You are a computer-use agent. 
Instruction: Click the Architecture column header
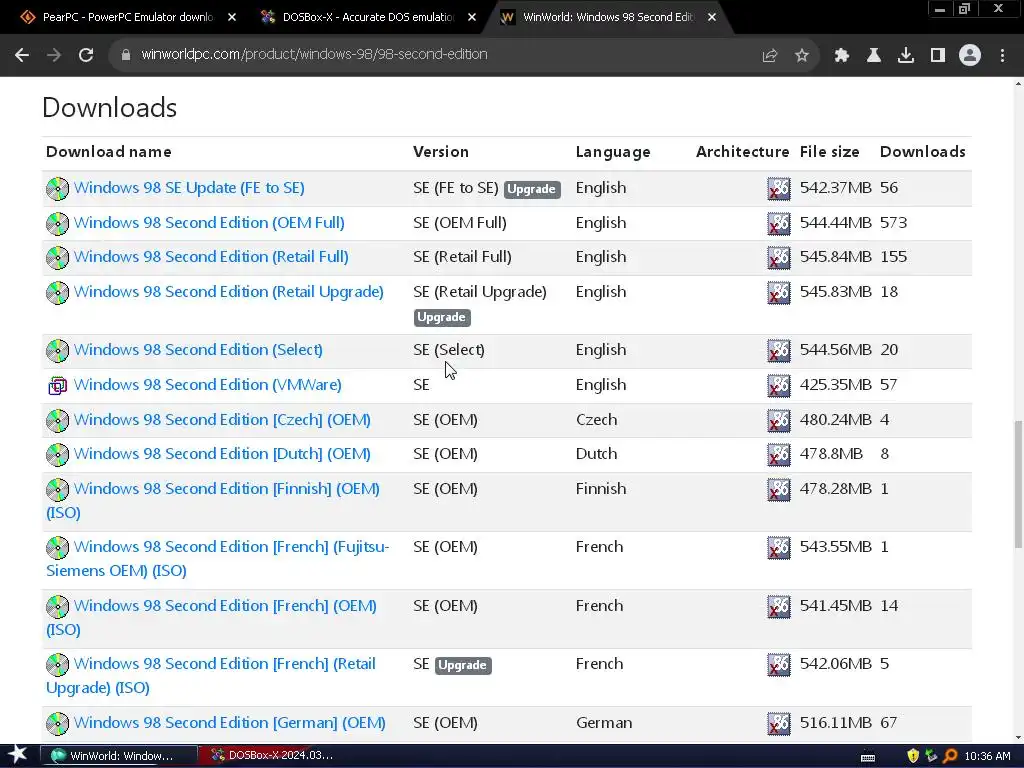tap(743, 152)
